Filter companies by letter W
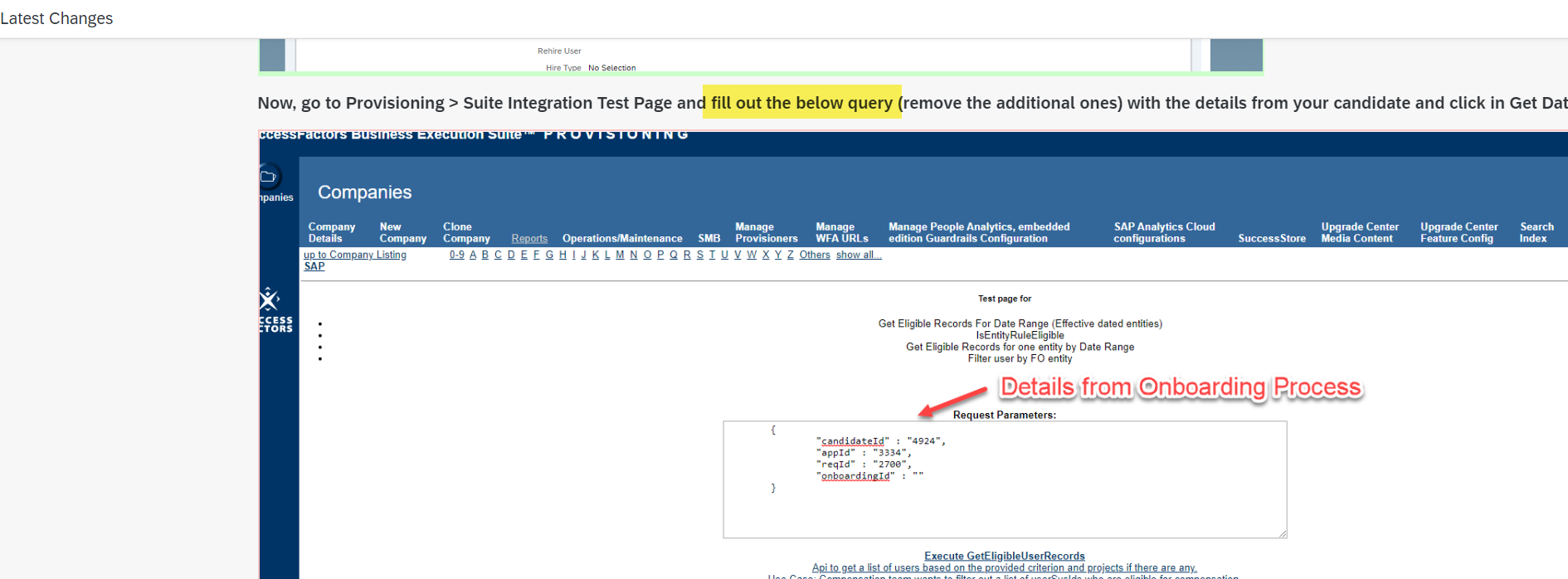 (x=752, y=255)
